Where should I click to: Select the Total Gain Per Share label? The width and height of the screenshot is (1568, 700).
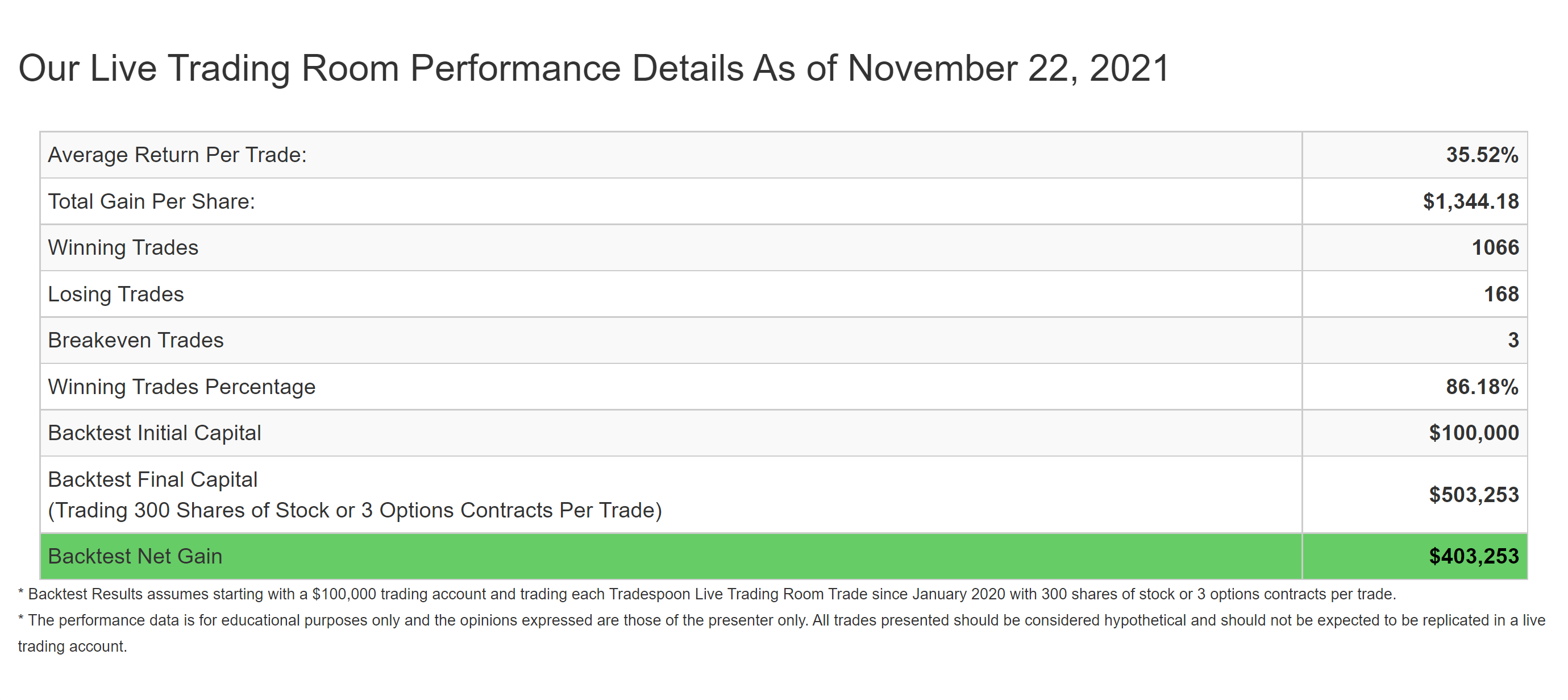152,201
